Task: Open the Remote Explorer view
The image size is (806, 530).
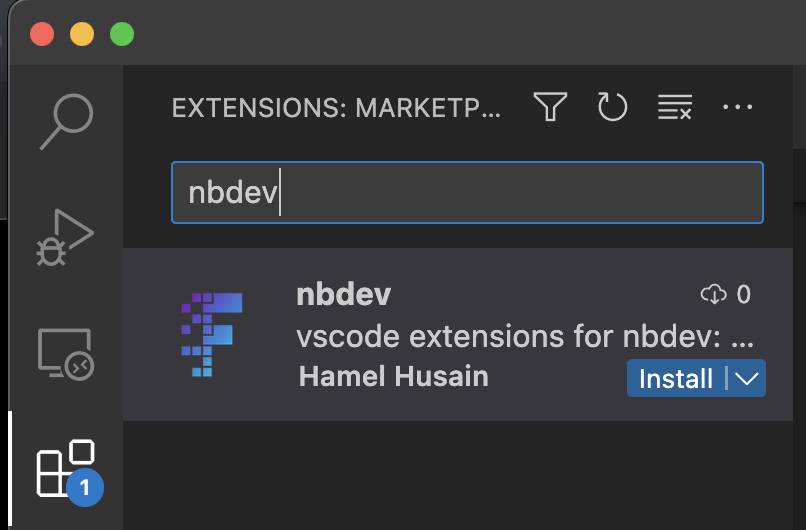Action: tap(66, 353)
